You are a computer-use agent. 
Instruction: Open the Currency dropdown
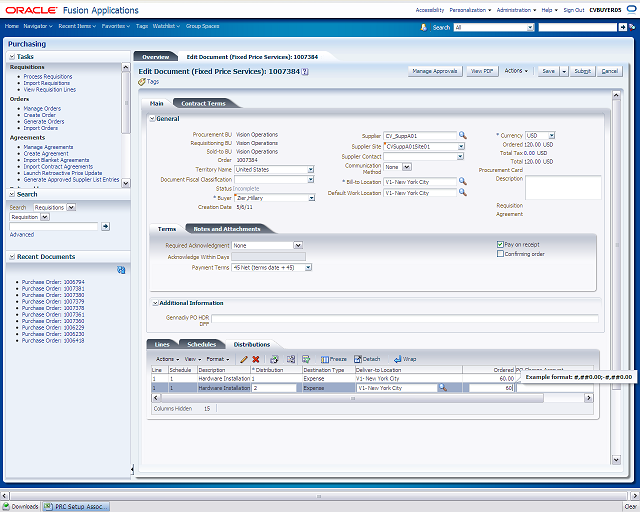551,135
